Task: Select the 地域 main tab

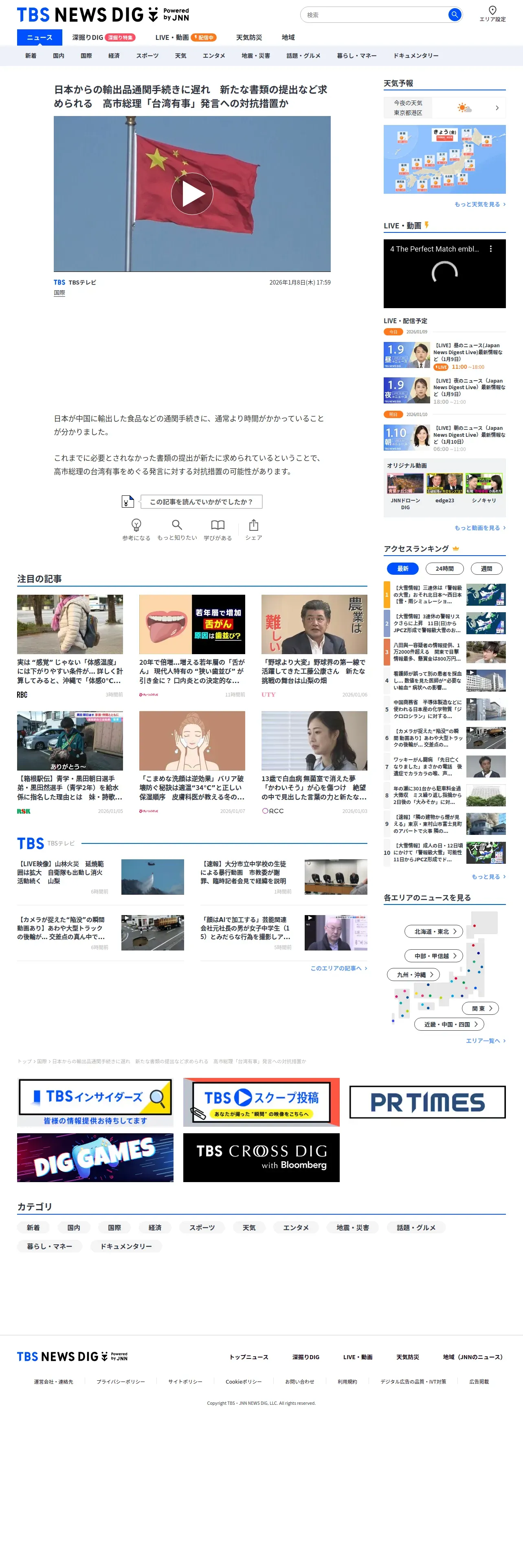Action: click(288, 37)
